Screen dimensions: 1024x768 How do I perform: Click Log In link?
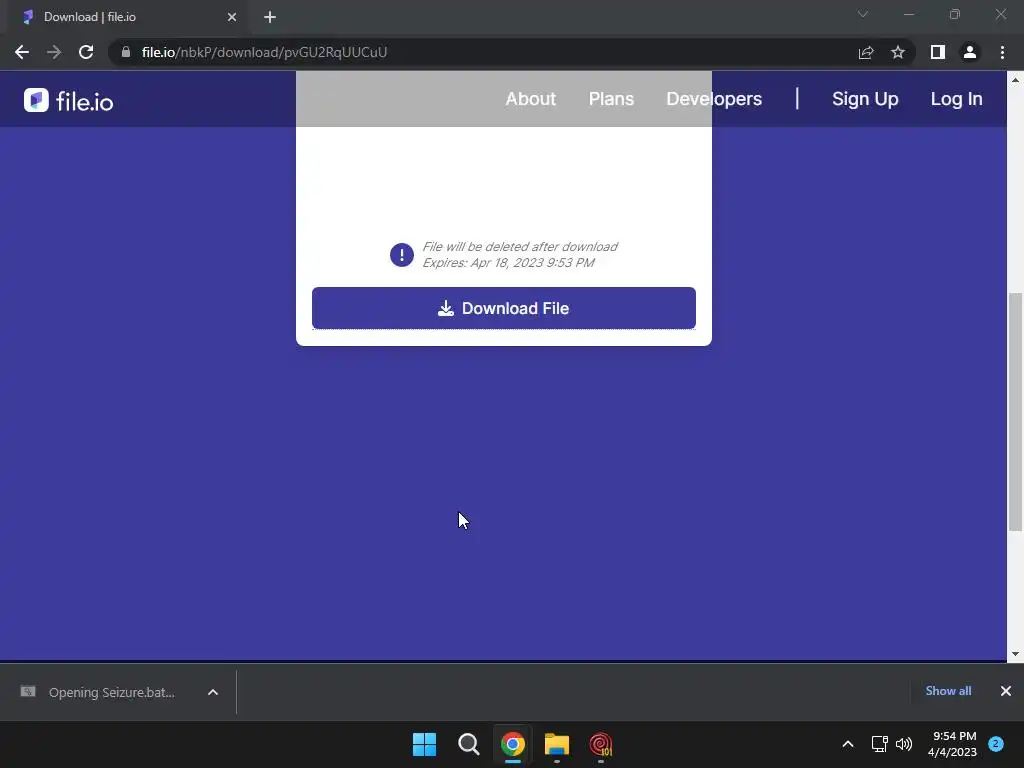pyautogui.click(x=956, y=99)
